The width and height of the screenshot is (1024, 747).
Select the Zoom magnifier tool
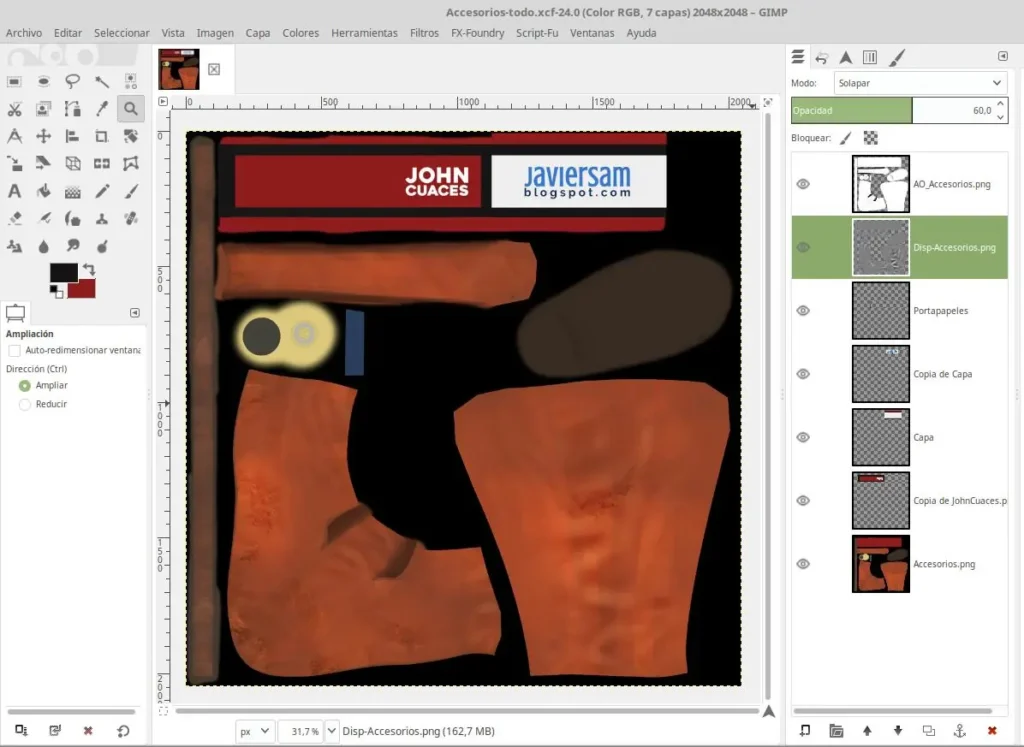tap(131, 108)
